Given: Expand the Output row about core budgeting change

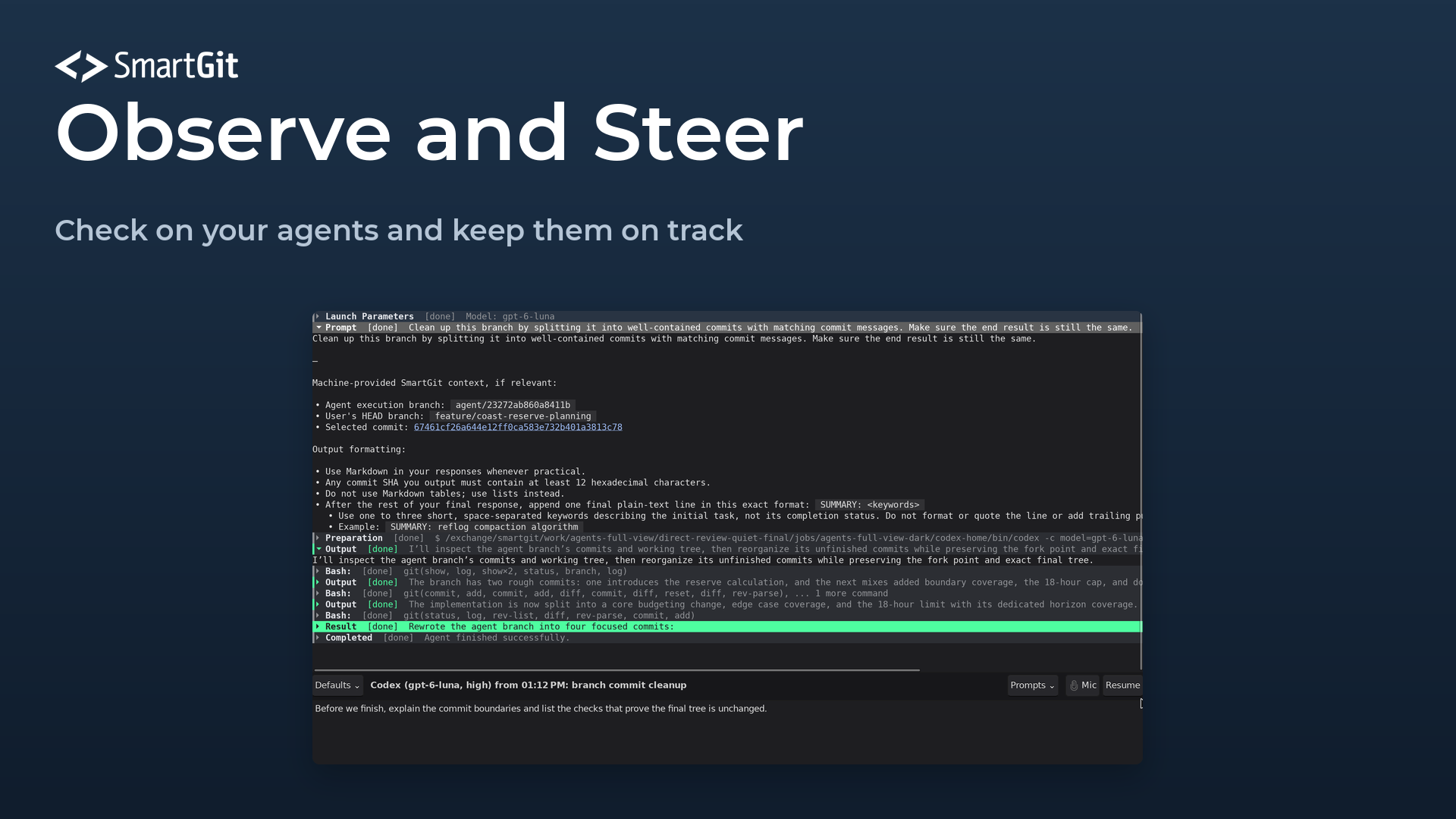Looking at the screenshot, I should [x=318, y=604].
